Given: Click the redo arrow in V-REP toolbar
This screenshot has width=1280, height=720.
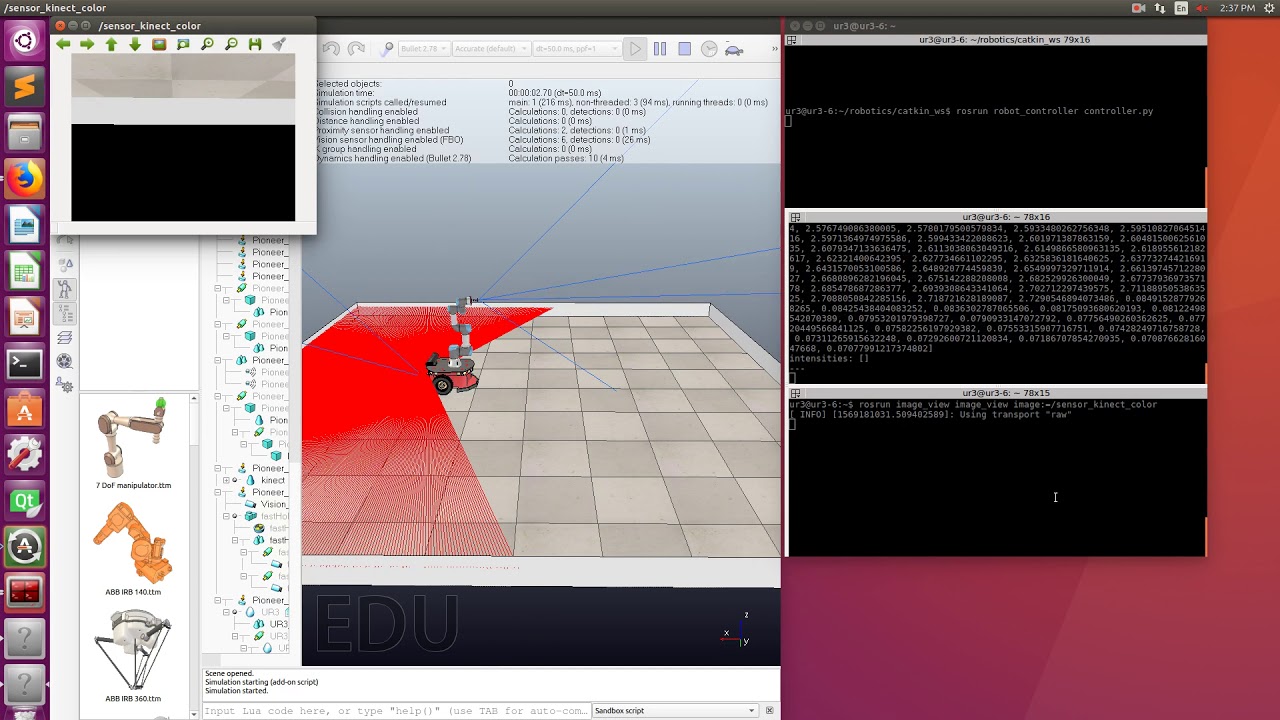Looking at the screenshot, I should 357,49.
